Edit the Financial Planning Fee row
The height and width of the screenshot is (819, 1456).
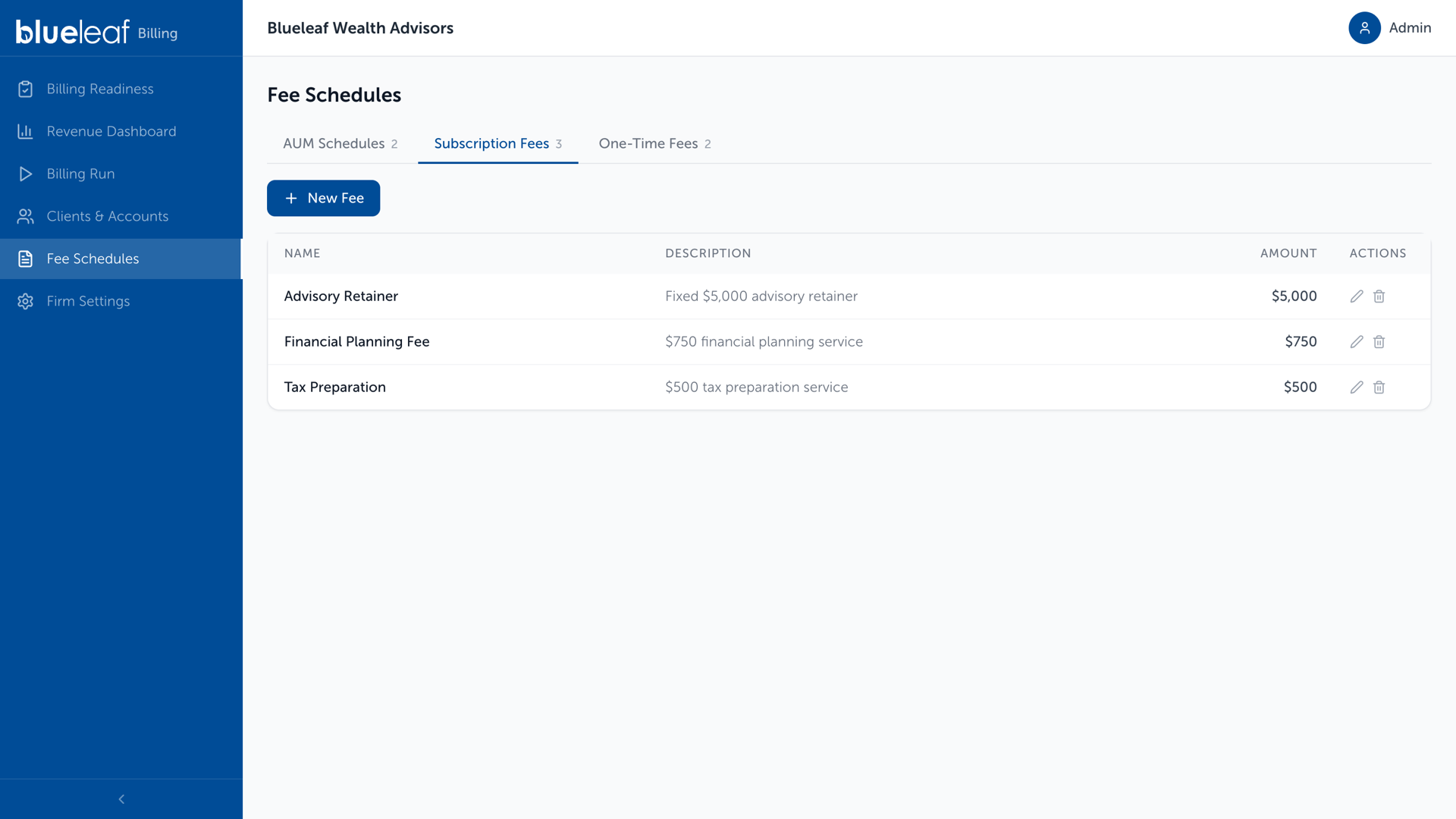coord(1357,342)
